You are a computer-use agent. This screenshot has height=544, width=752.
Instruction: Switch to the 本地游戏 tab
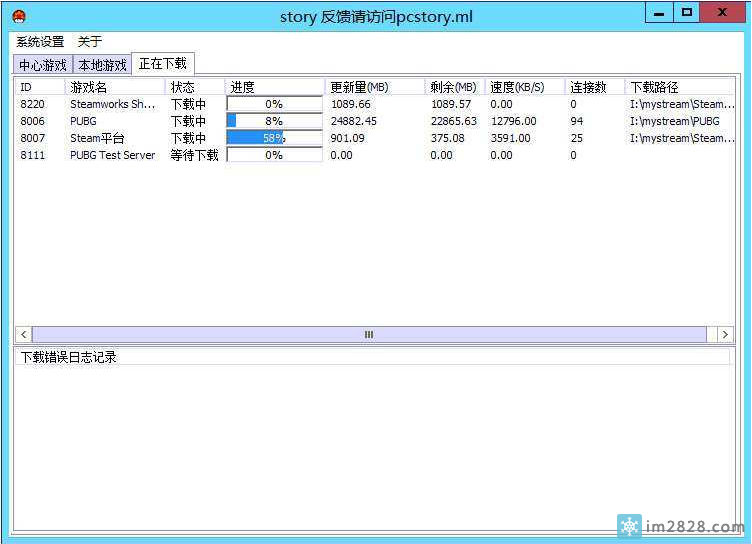[103, 65]
